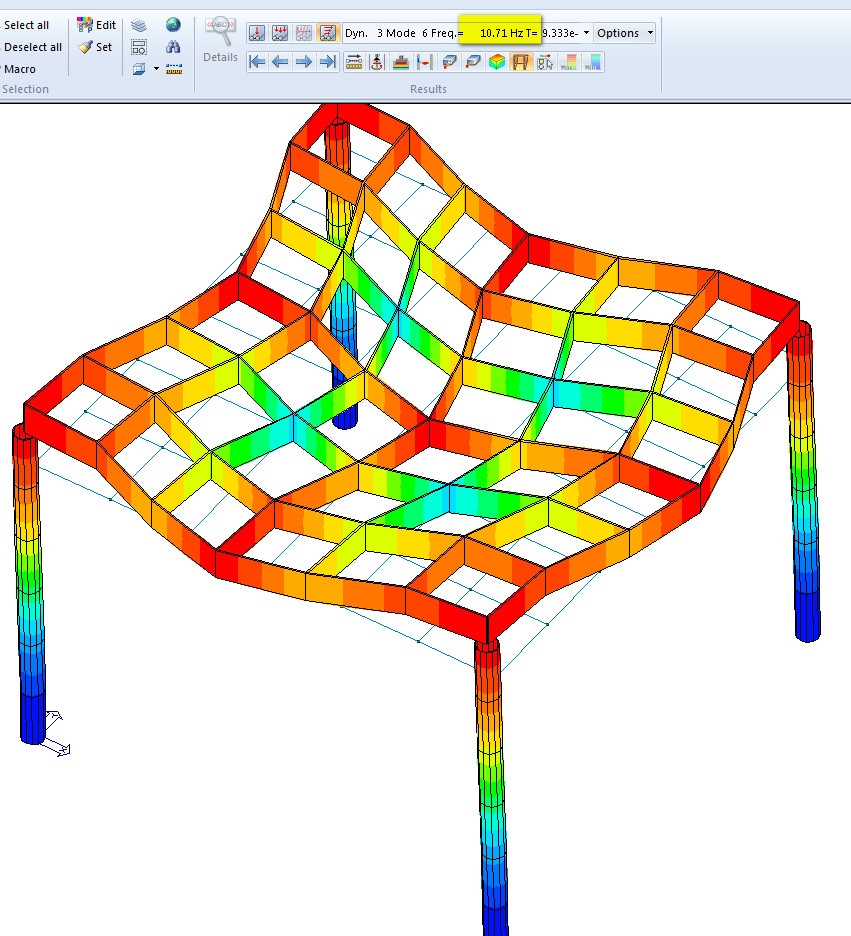Toggle the highlighted dynamic mode results icon

tap(328, 33)
